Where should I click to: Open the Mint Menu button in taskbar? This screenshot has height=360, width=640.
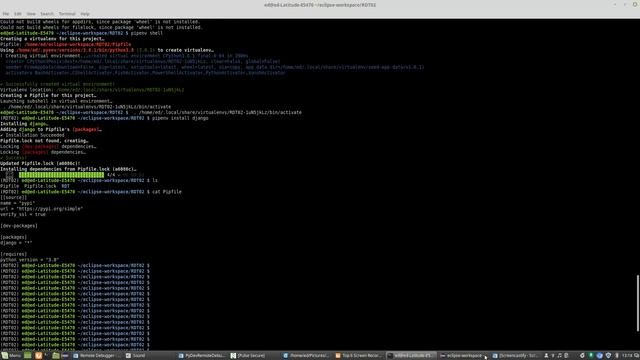tap(11, 356)
